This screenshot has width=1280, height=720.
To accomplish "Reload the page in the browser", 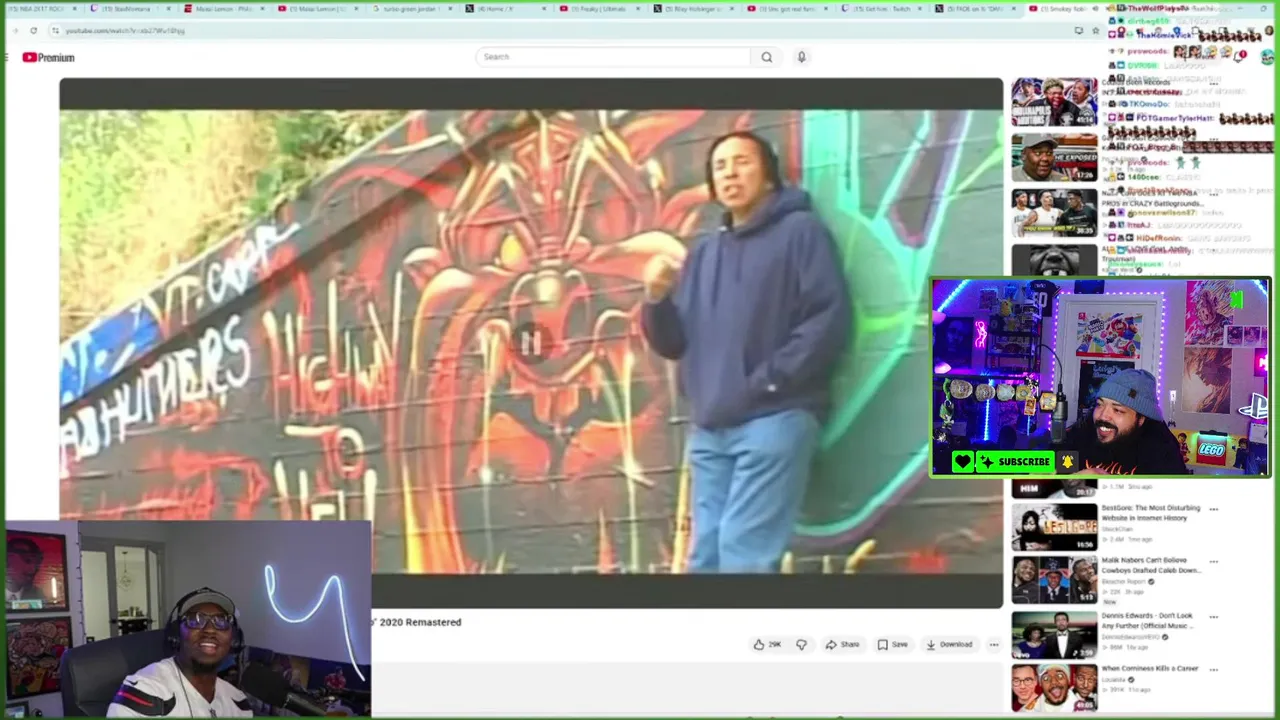I will tap(33, 30).
